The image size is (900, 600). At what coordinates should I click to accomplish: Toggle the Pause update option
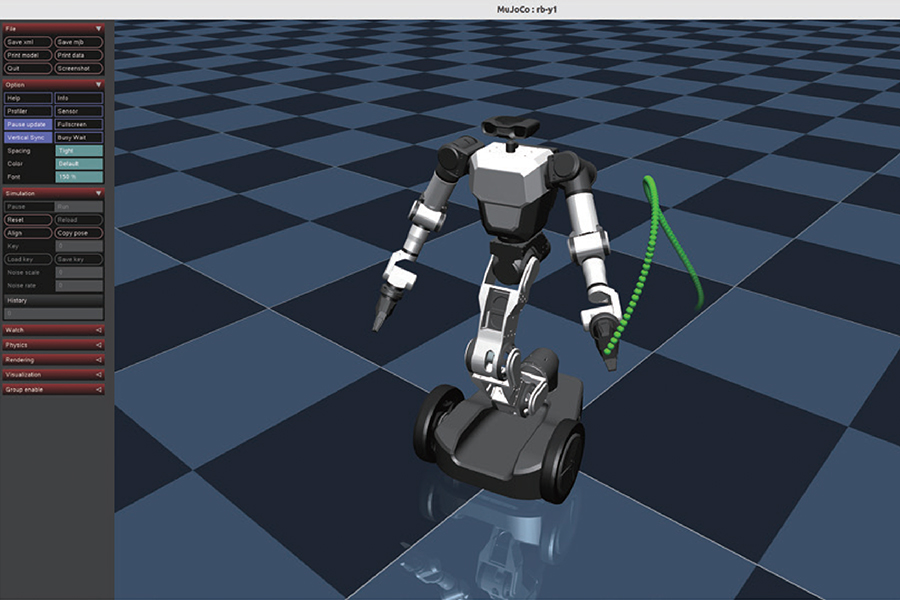pyautogui.click(x=28, y=124)
